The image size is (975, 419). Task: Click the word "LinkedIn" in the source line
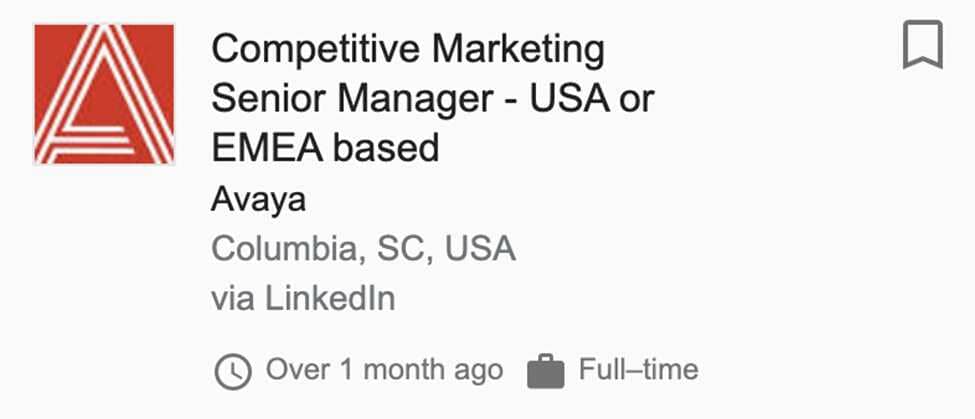tap(330, 297)
